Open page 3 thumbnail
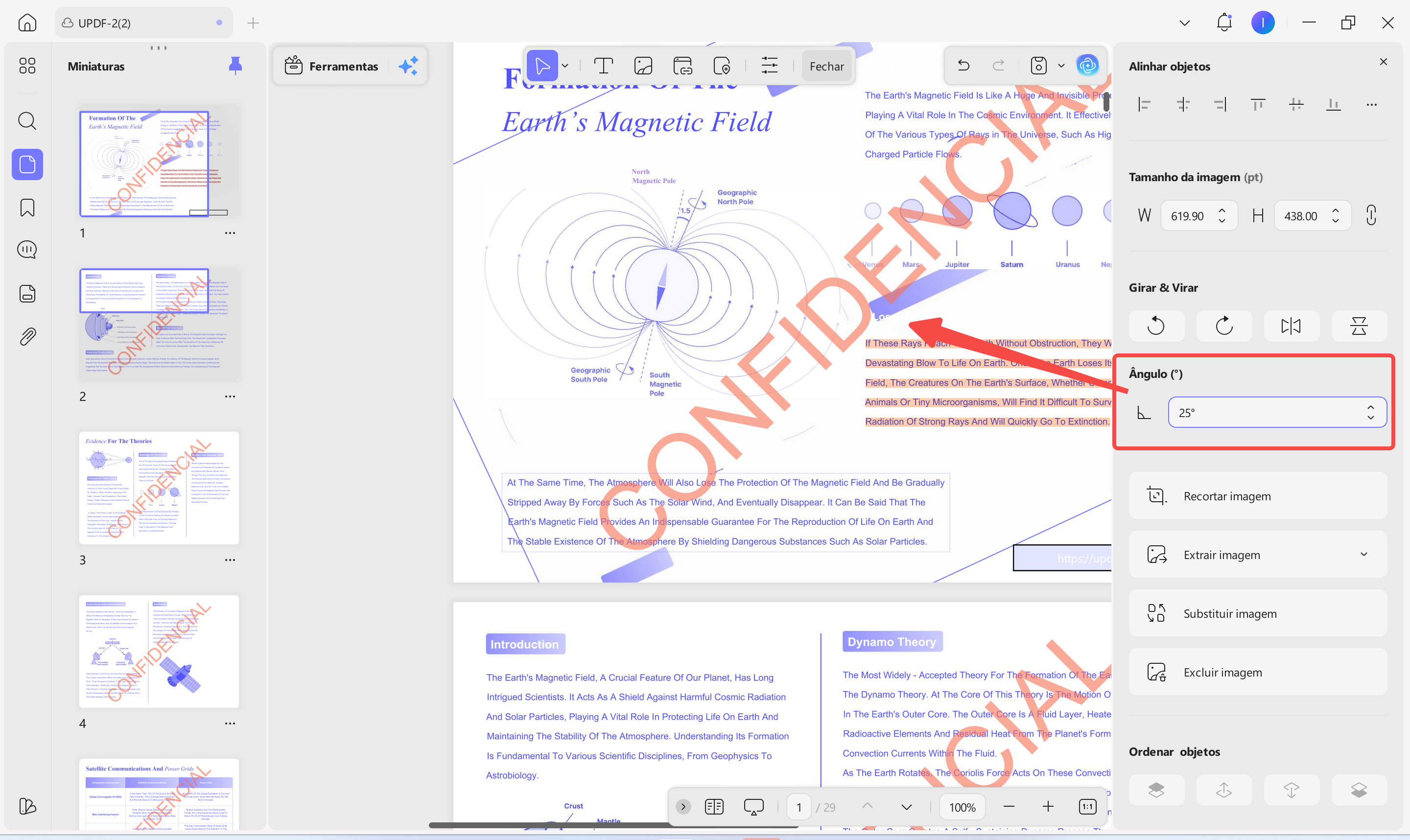Screen dimensions: 1410x840 pos(159,488)
